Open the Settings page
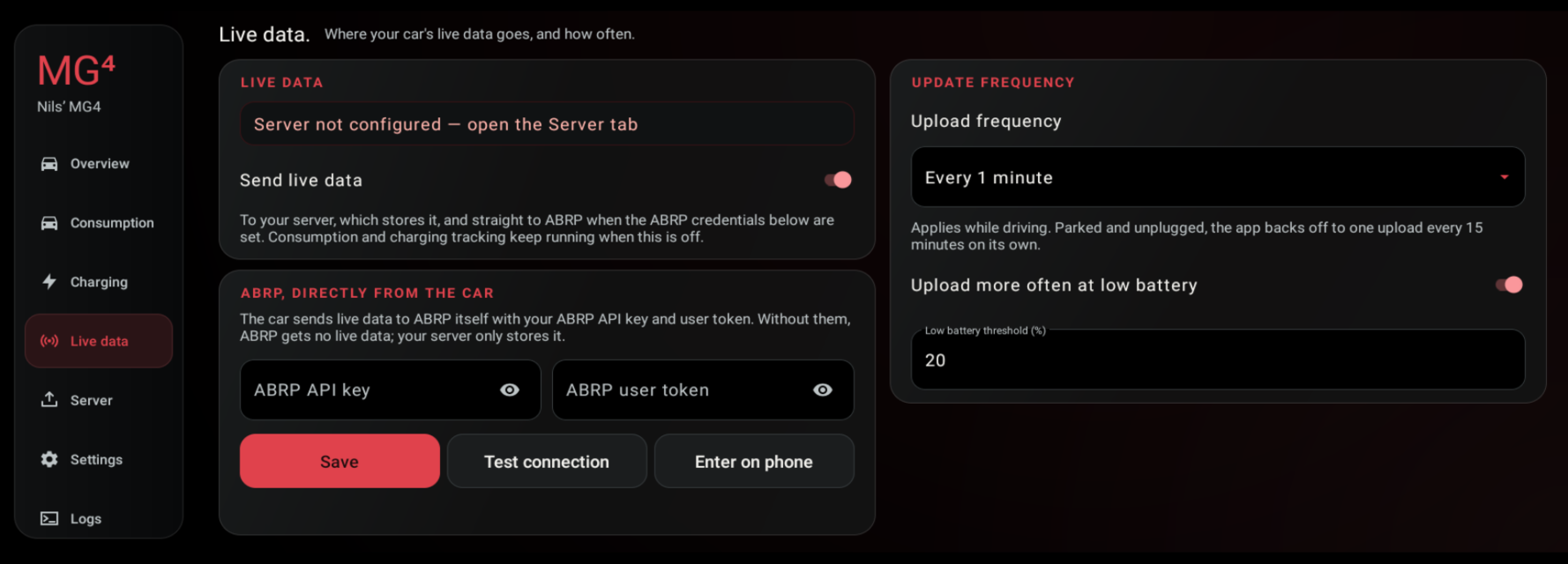The image size is (1568, 564). 99,459
